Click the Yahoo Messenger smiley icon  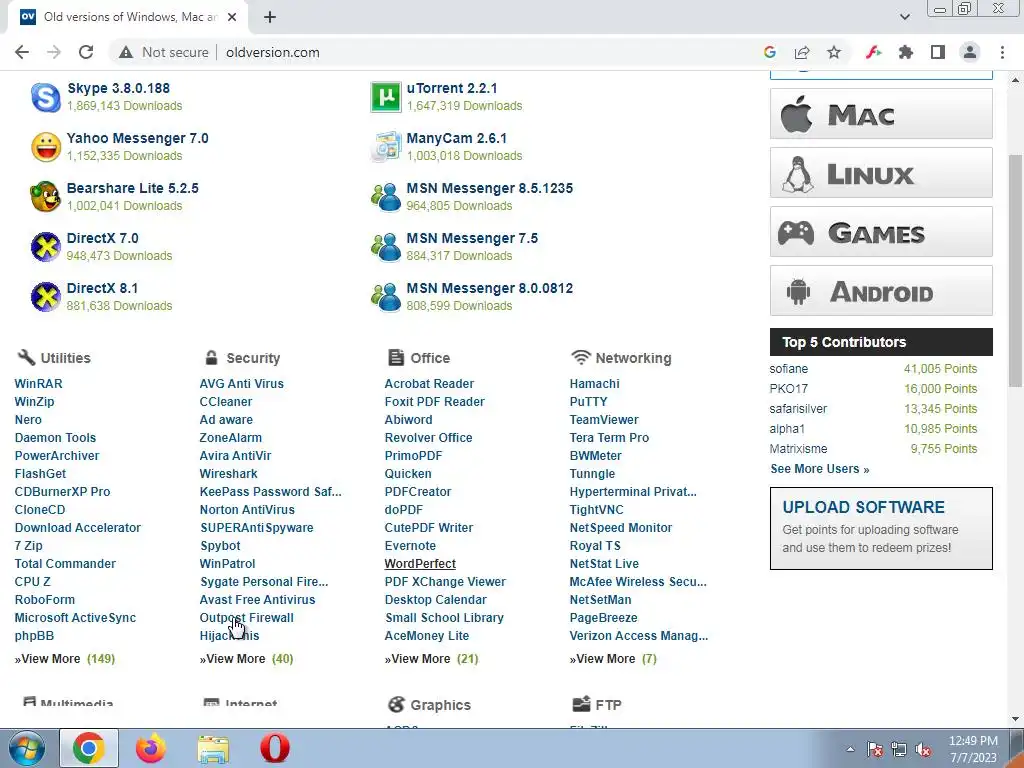tap(46, 147)
